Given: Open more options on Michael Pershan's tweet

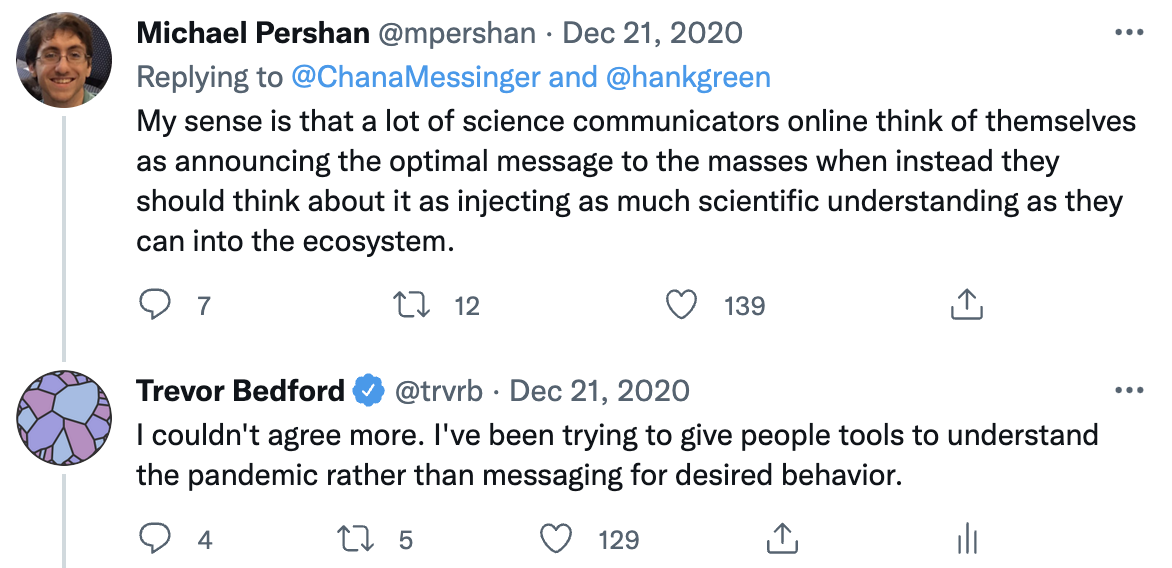Looking at the screenshot, I should [x=1128, y=32].
